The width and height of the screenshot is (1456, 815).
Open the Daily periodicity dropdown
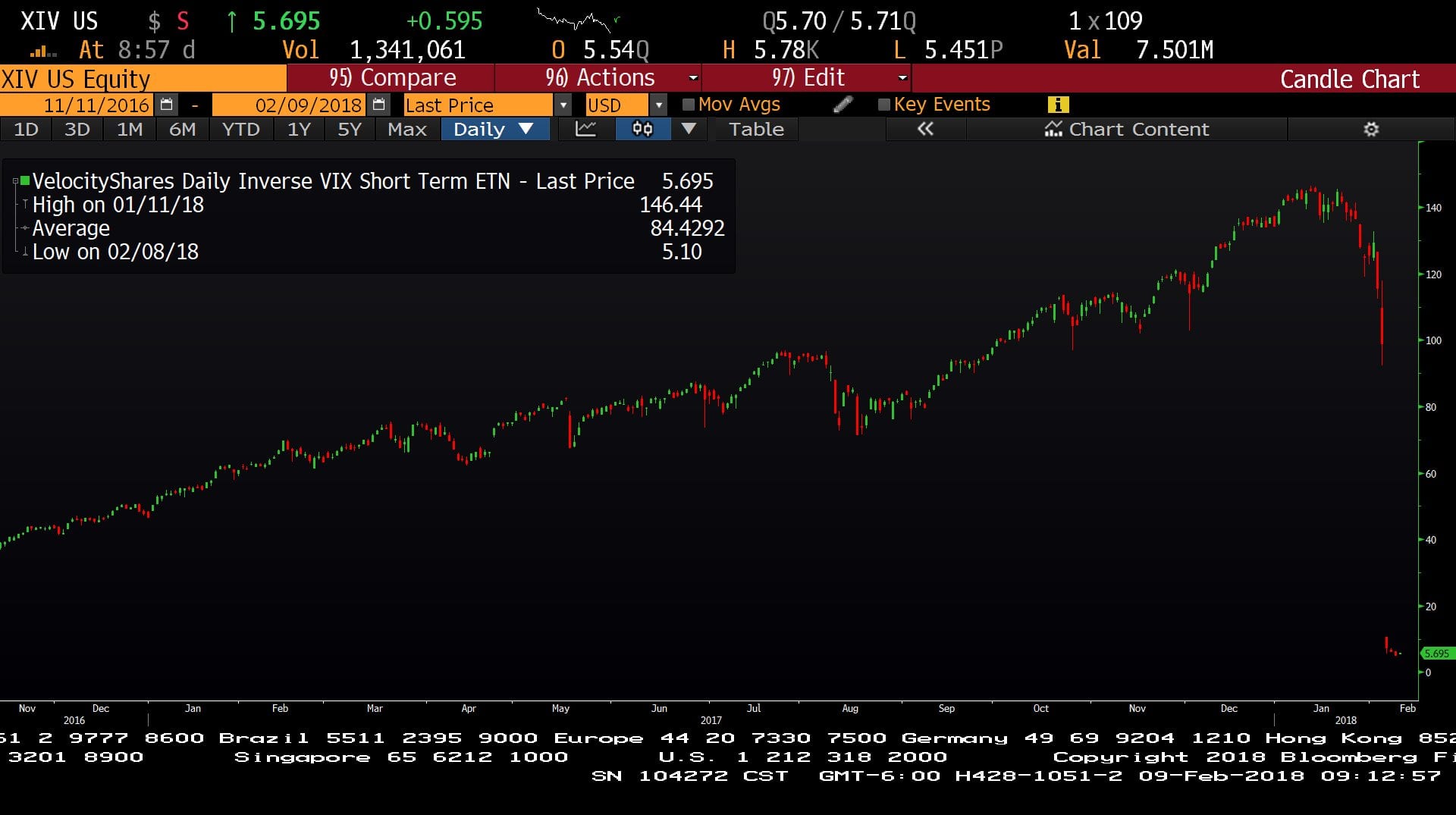[x=494, y=129]
